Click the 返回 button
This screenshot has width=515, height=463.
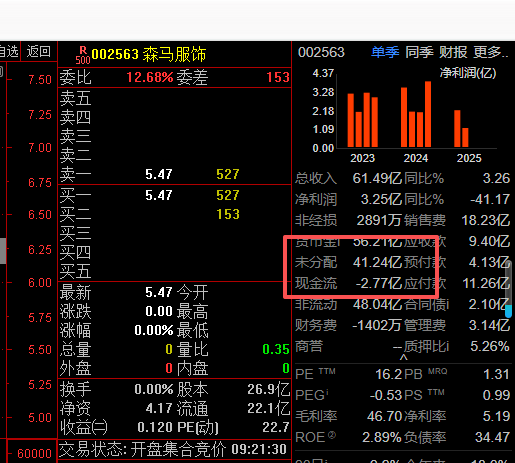point(39,51)
